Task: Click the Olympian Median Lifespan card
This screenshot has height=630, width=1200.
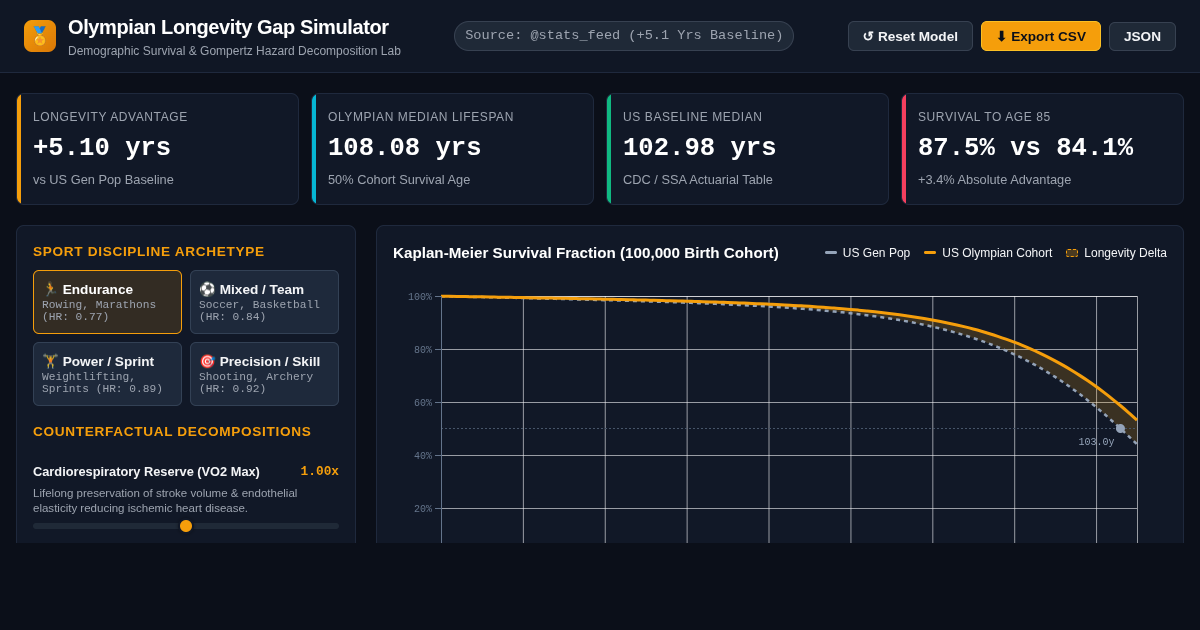Action: coord(453,149)
